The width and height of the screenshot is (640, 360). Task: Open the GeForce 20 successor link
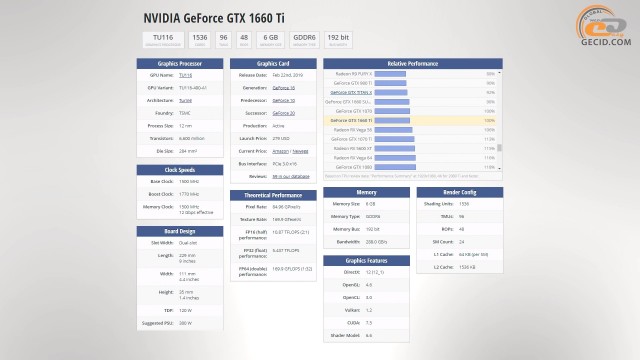pyautogui.click(x=284, y=113)
